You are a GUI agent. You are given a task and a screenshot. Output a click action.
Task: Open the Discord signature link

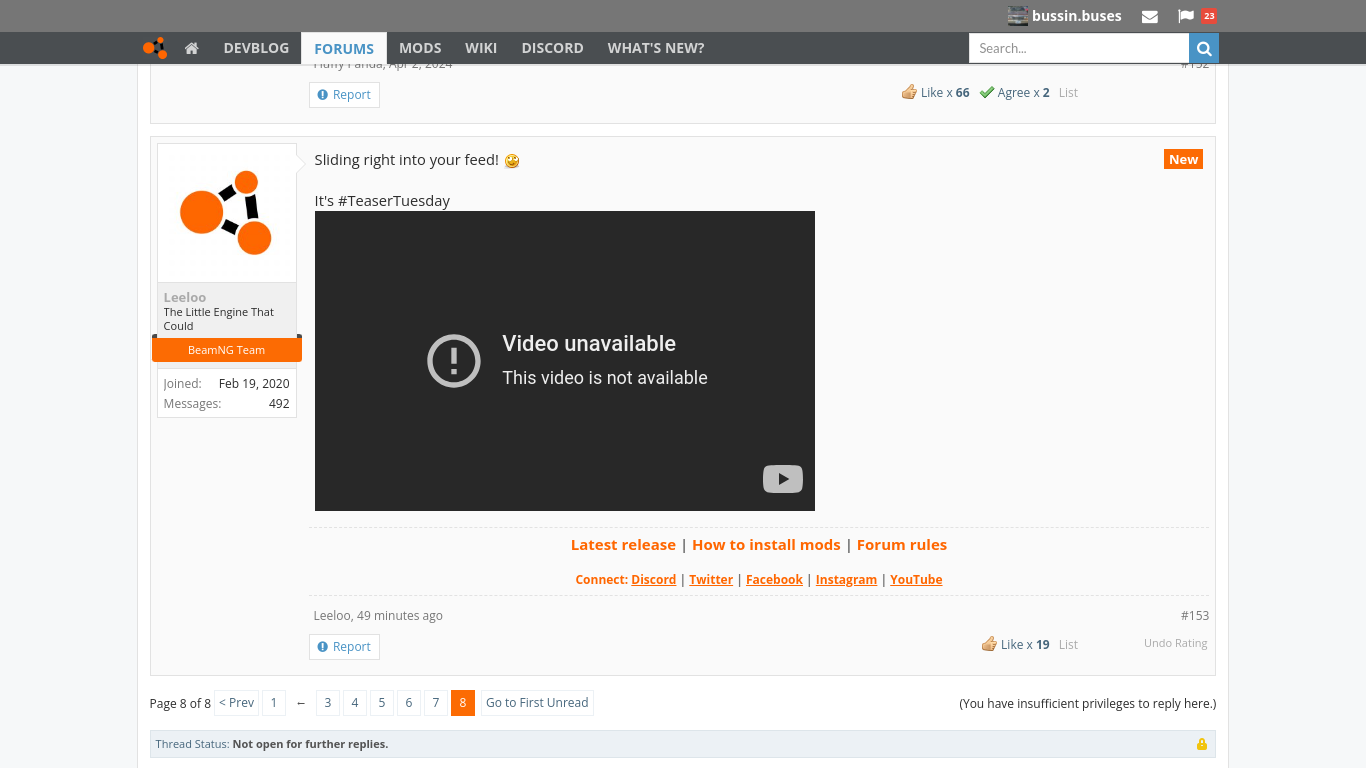click(x=654, y=580)
